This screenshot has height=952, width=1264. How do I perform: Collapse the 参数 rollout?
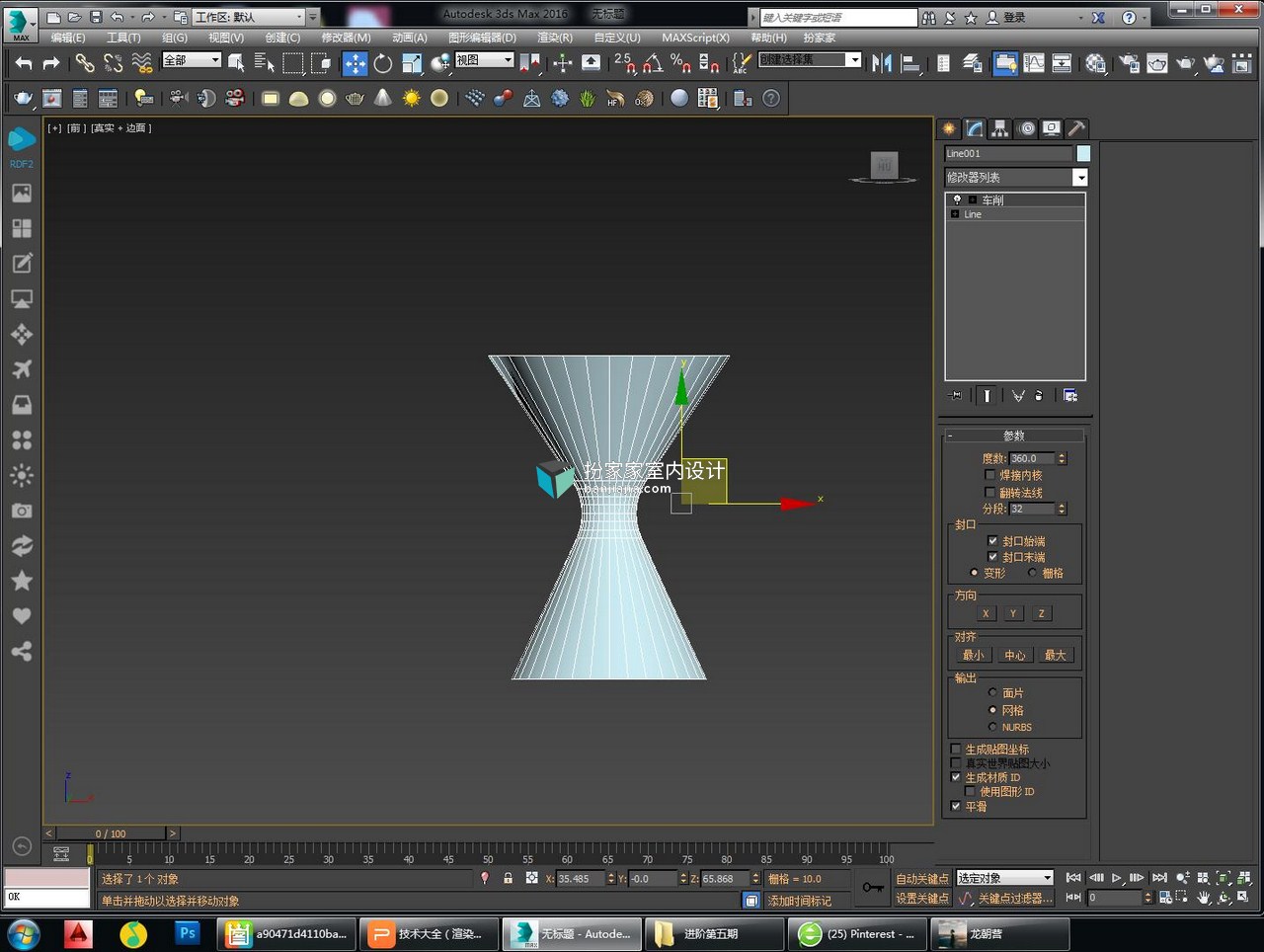(1014, 436)
